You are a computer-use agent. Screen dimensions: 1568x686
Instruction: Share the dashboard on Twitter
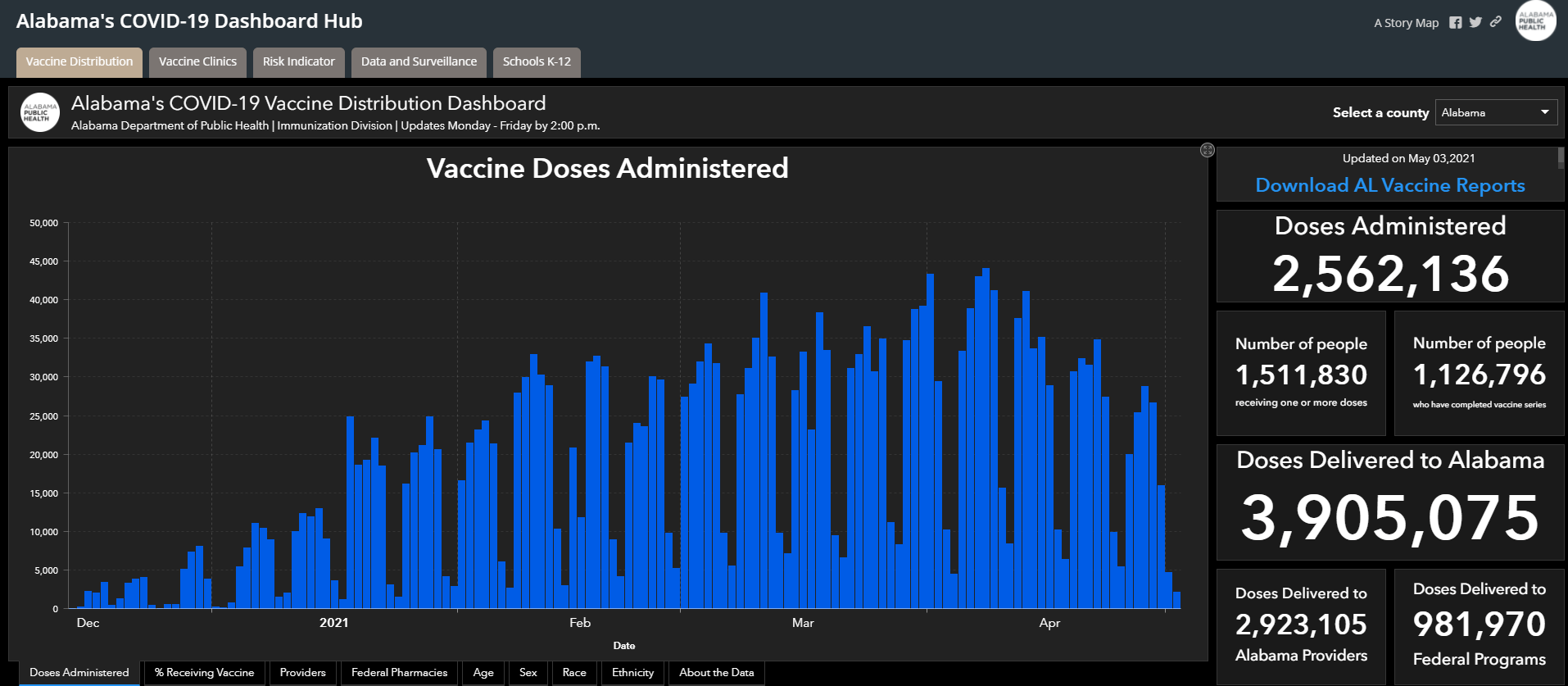tap(1475, 23)
